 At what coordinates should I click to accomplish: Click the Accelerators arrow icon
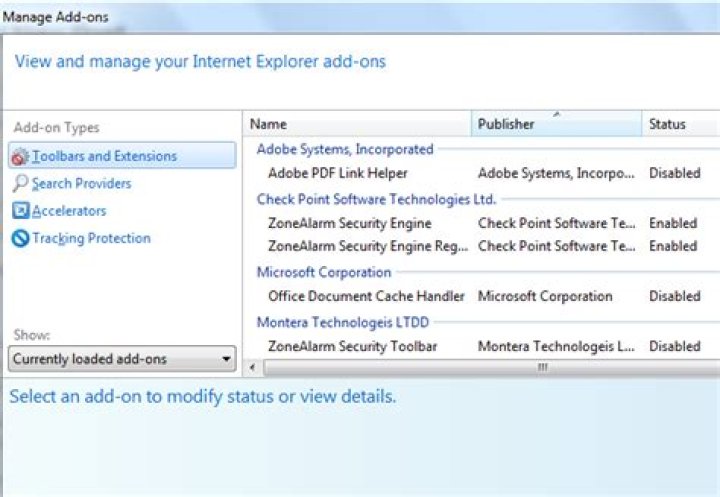[21, 211]
